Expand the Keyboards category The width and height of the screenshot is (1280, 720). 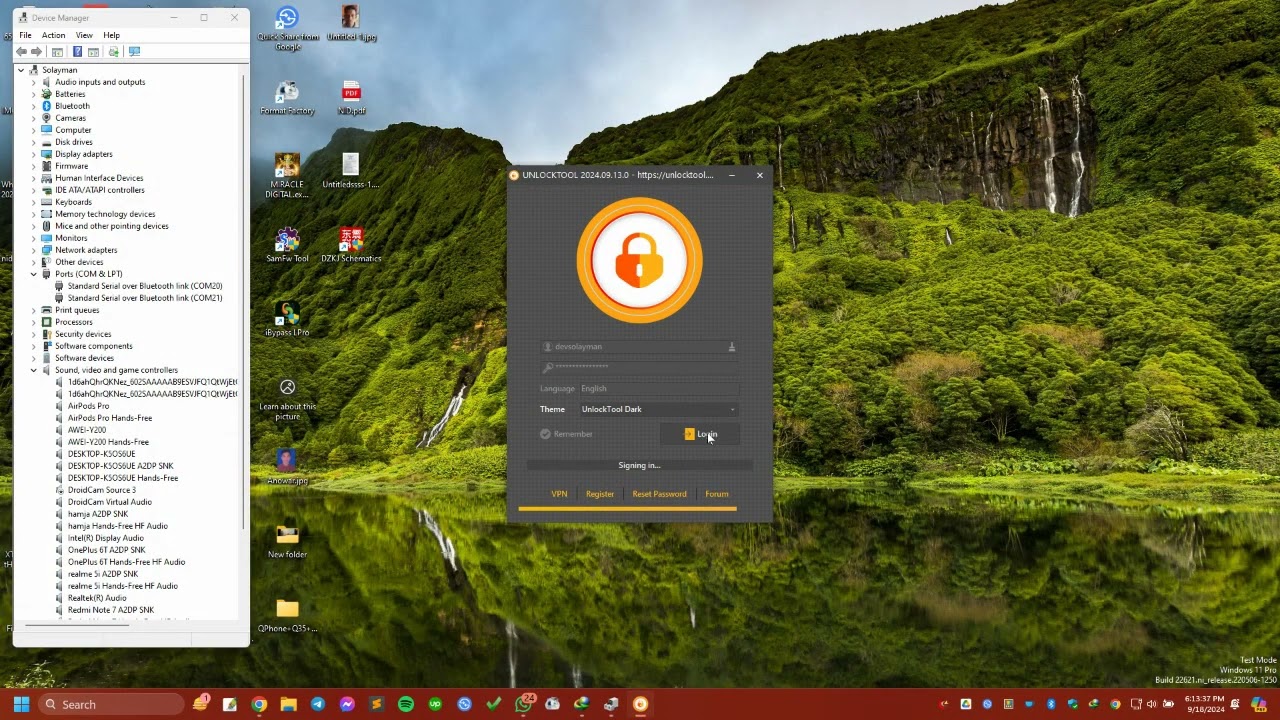[33, 202]
